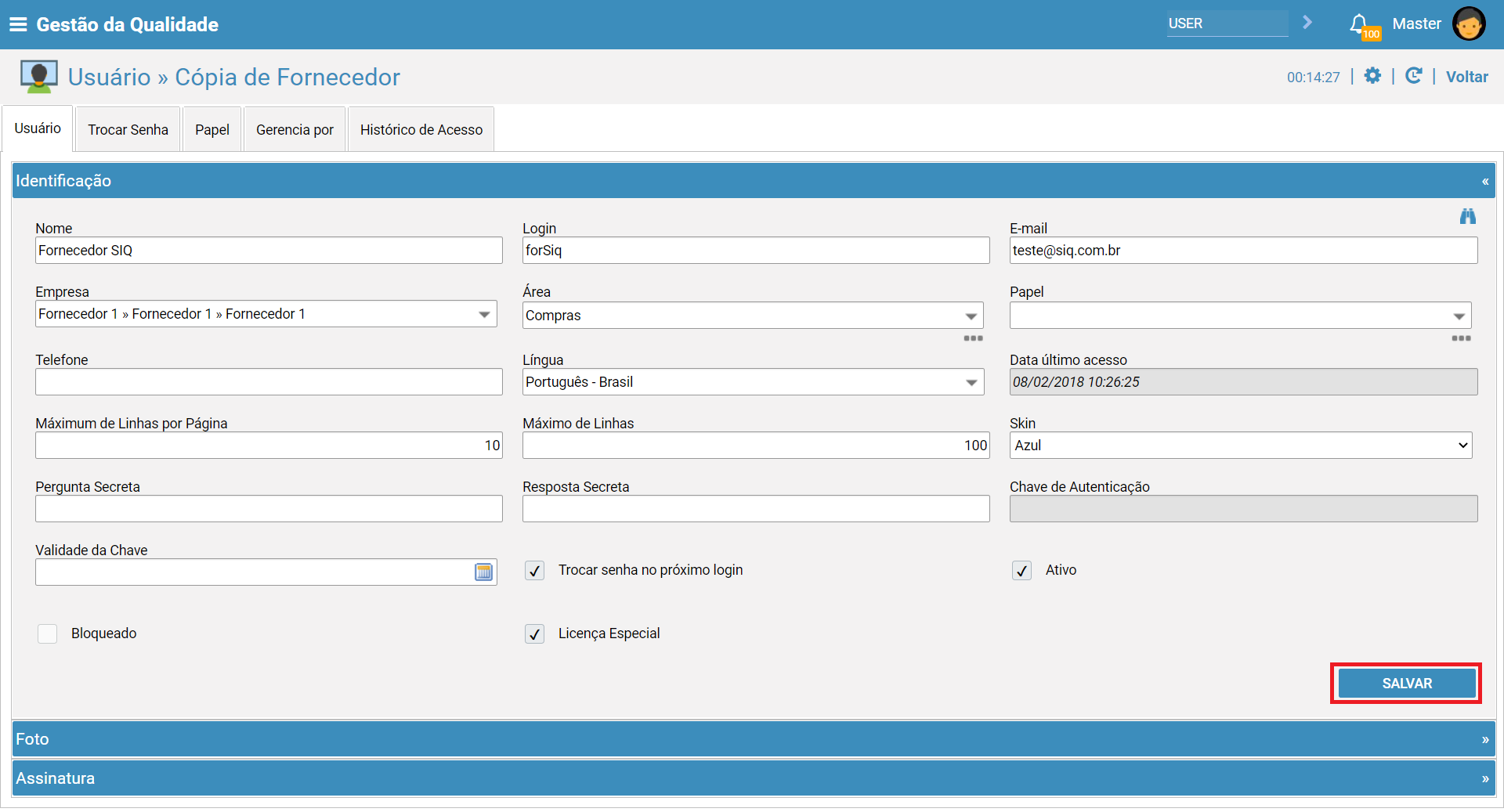Click the Máximum de Linhas por Página field
Viewport: 1504px width, 812px height.
269,446
